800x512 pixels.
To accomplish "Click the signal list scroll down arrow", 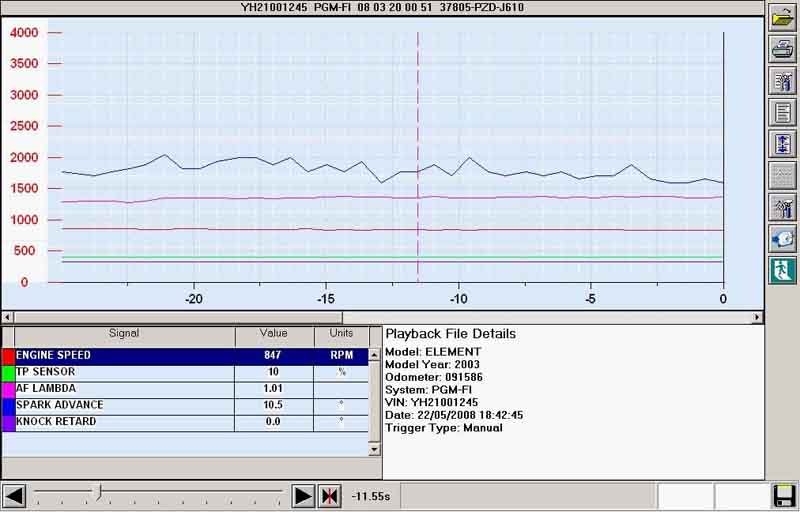I will pos(375,450).
